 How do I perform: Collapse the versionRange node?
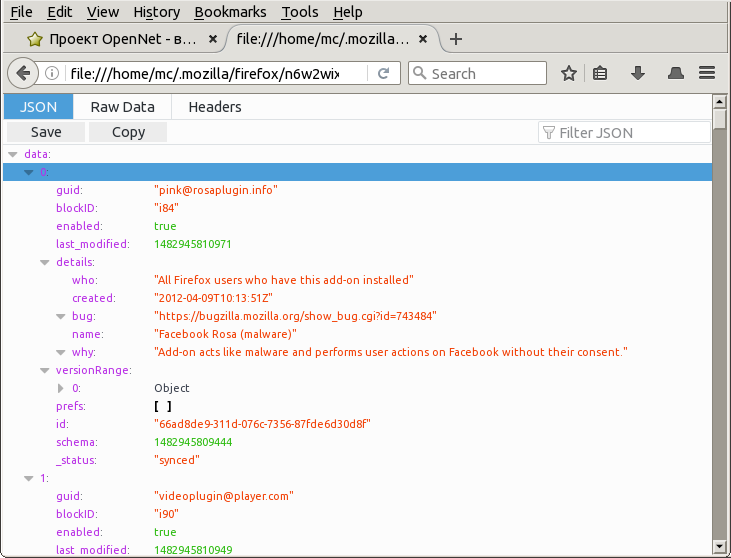(45, 370)
